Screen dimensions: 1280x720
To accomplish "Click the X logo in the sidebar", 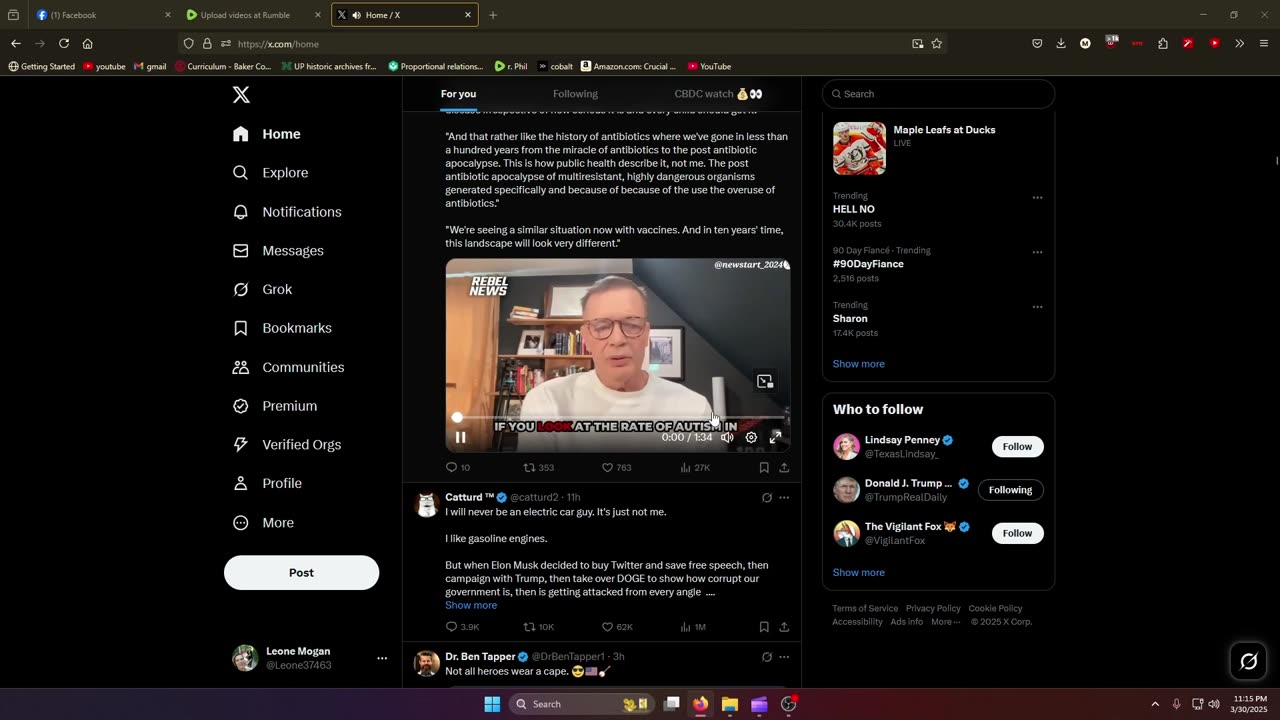I will 241,95.
